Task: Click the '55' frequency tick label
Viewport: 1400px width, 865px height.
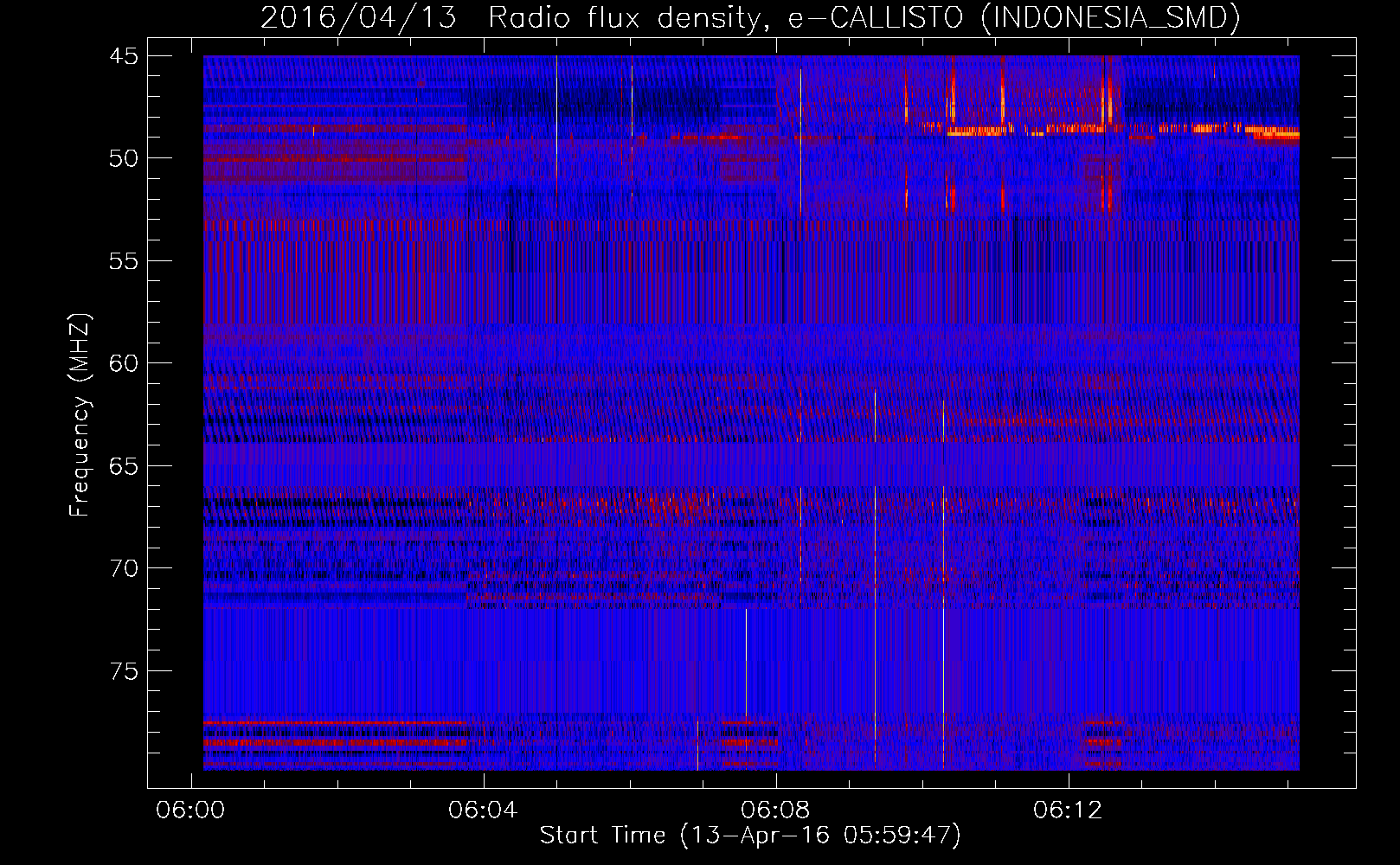Action: (x=124, y=261)
